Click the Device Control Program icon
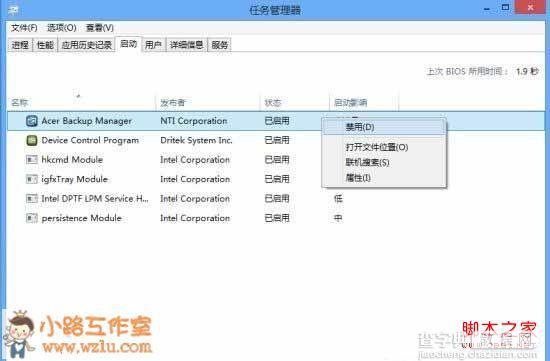The width and height of the screenshot is (550, 361). tap(32, 140)
